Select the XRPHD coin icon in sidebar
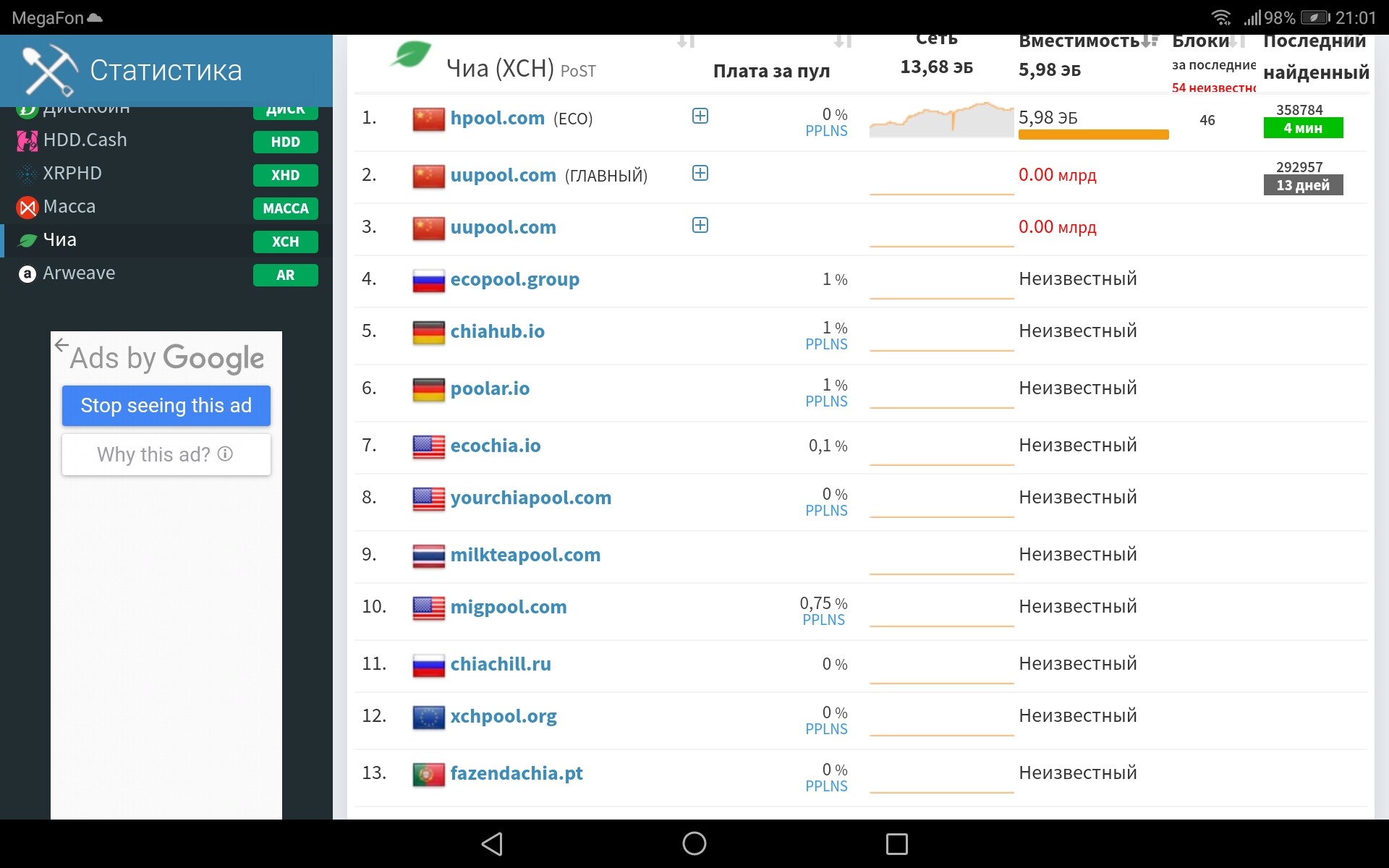This screenshot has width=1389, height=868. point(27,174)
